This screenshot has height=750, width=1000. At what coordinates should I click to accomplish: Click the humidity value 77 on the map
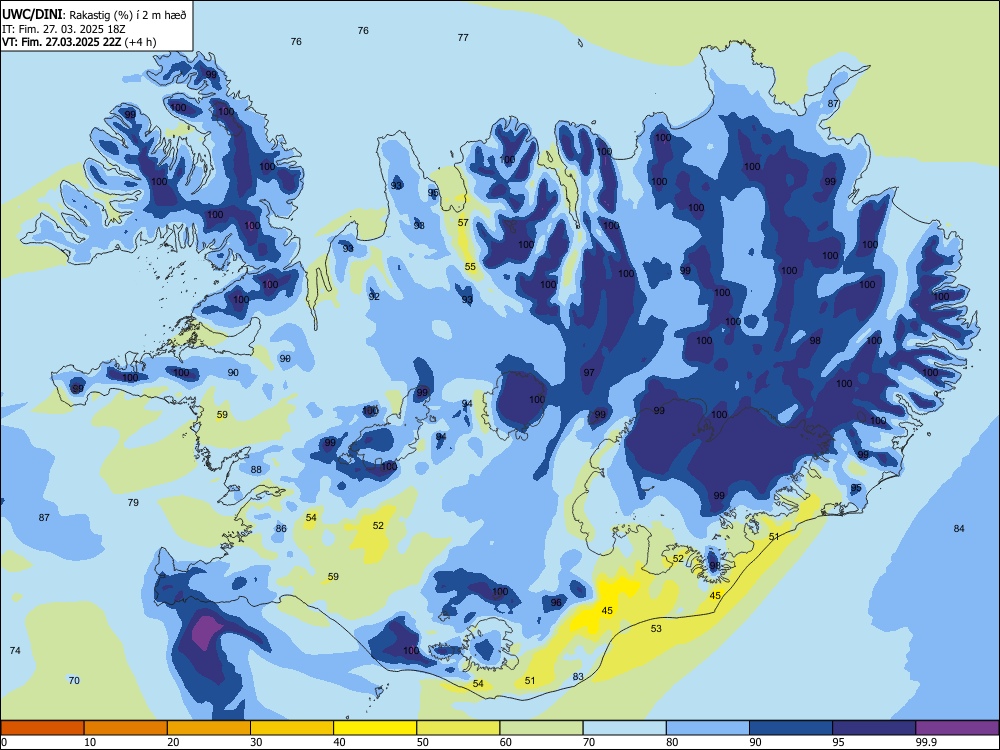pyautogui.click(x=463, y=38)
